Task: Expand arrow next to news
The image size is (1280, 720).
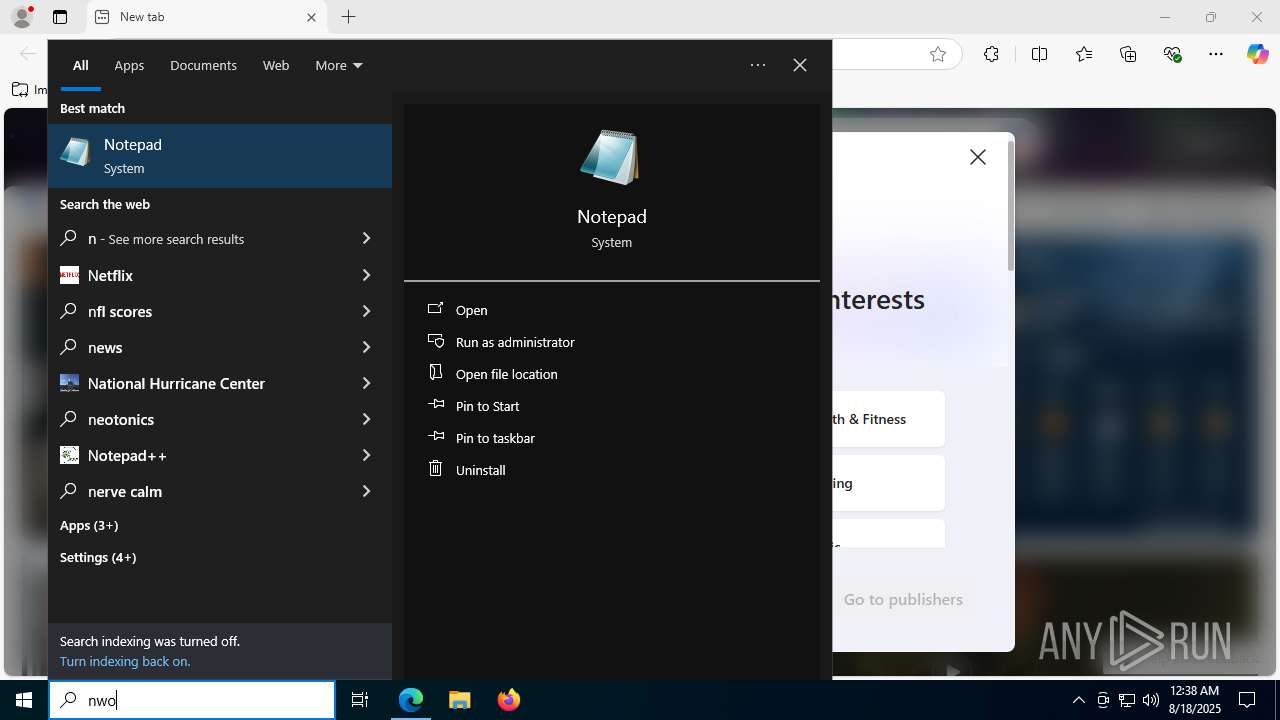Action: click(366, 347)
